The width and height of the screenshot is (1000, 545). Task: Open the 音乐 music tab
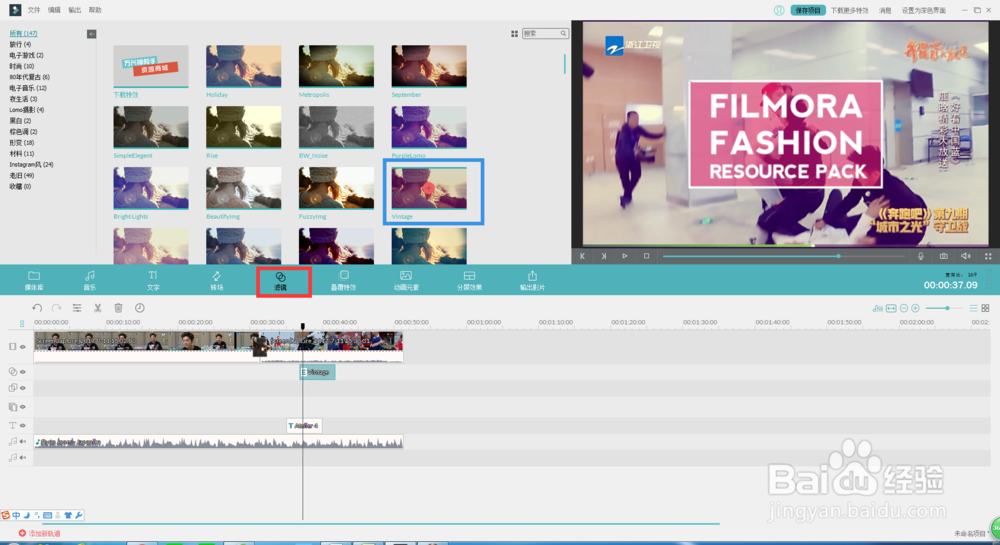[x=90, y=280]
